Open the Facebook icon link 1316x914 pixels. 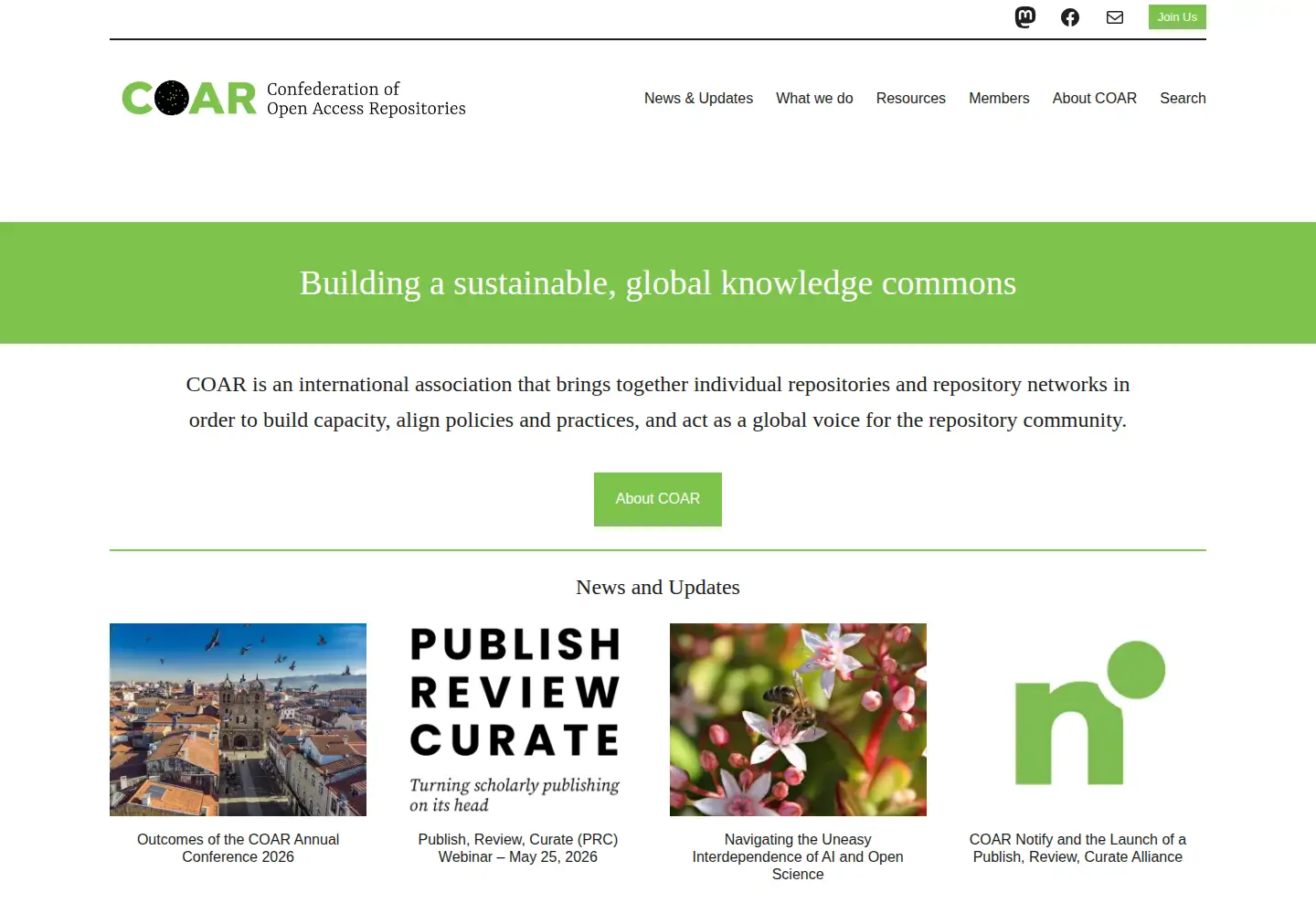click(x=1070, y=17)
